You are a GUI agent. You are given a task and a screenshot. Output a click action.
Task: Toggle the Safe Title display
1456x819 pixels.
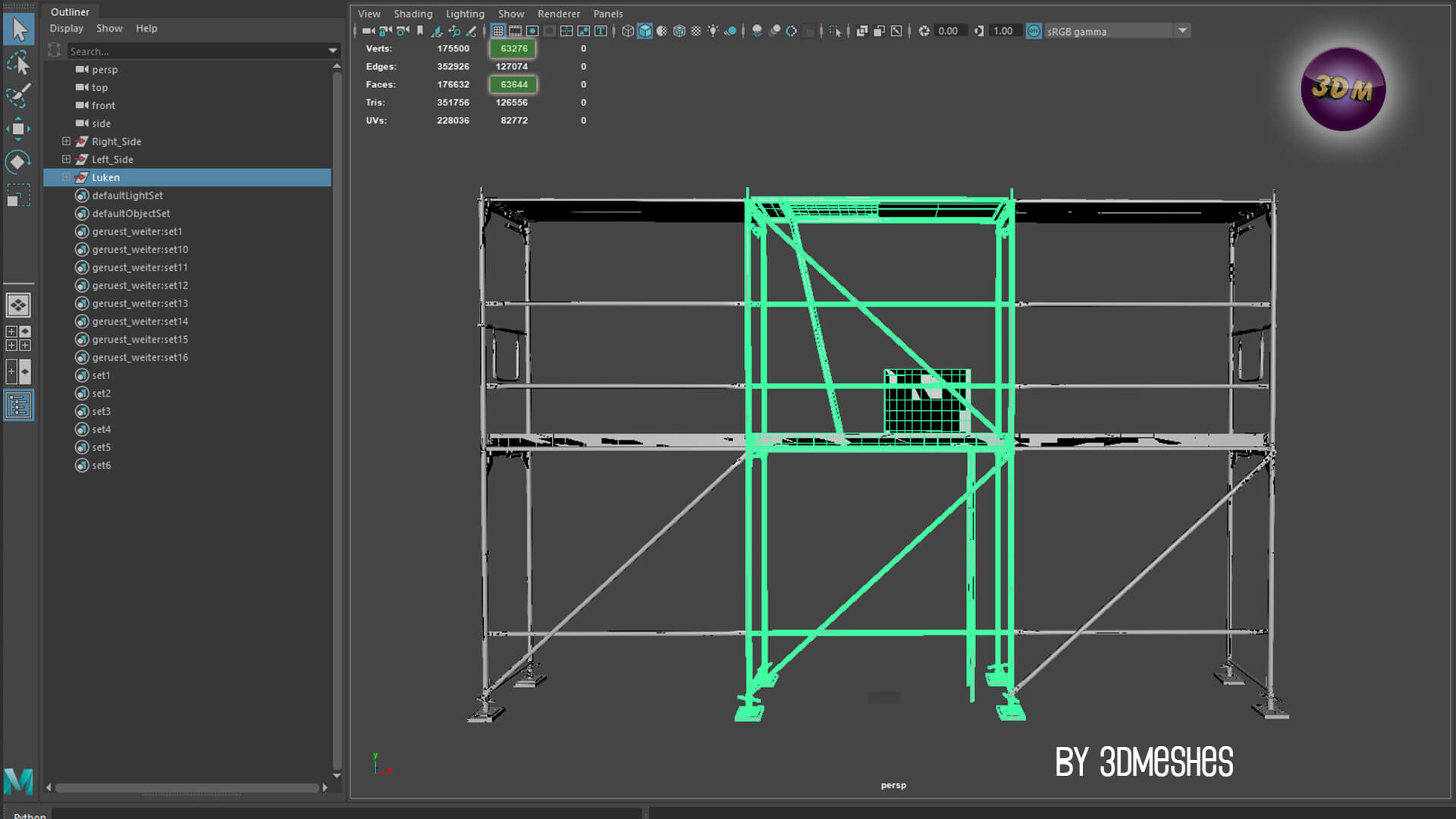pyautogui.click(x=601, y=31)
